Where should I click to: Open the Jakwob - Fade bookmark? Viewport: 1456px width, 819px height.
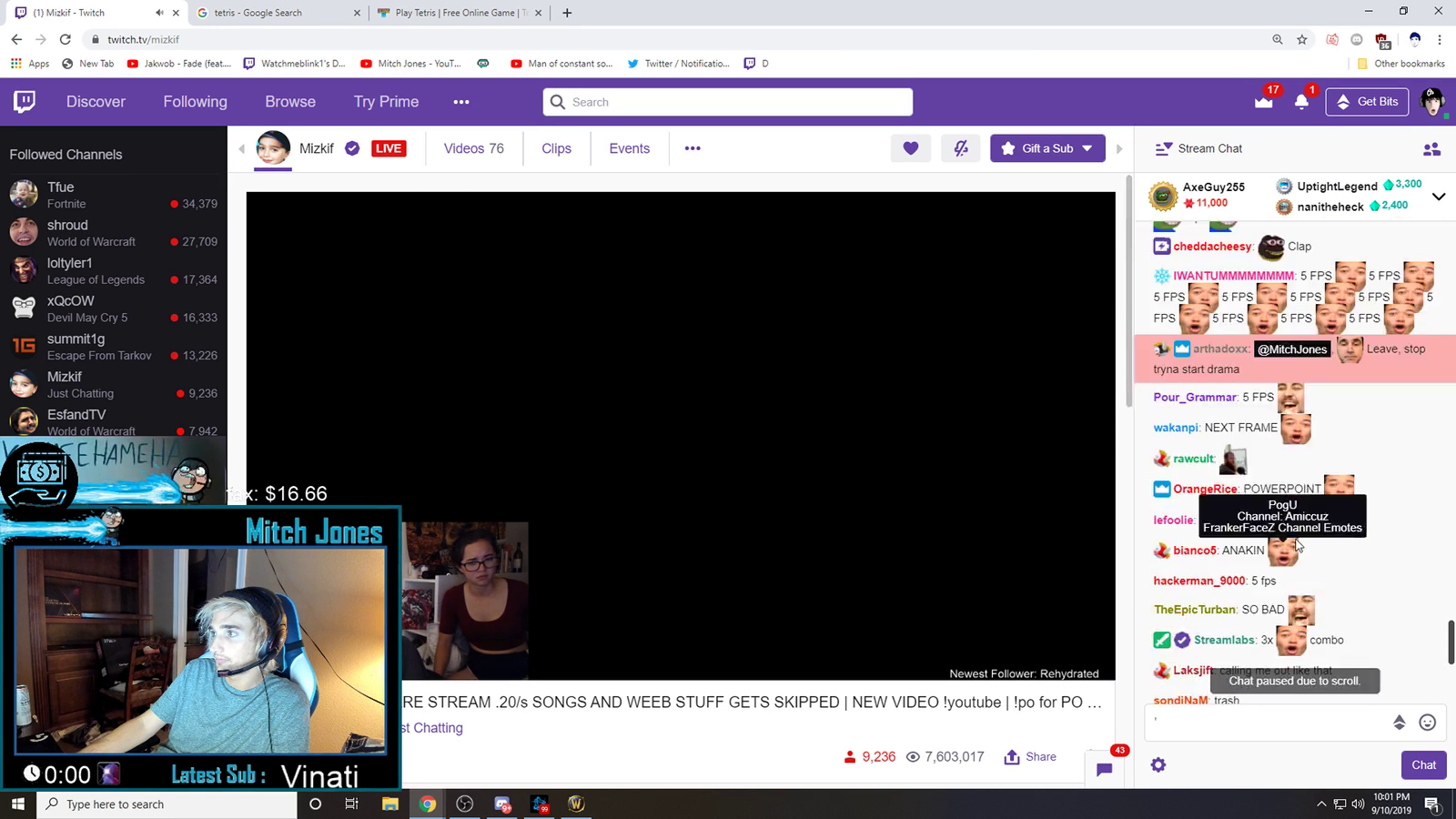(179, 64)
